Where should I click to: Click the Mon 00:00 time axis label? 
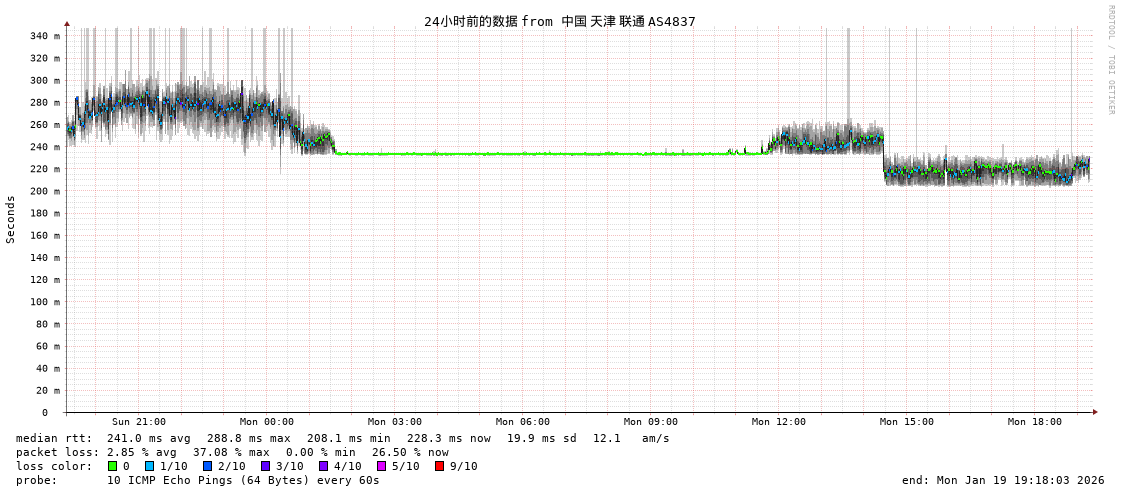click(267, 422)
